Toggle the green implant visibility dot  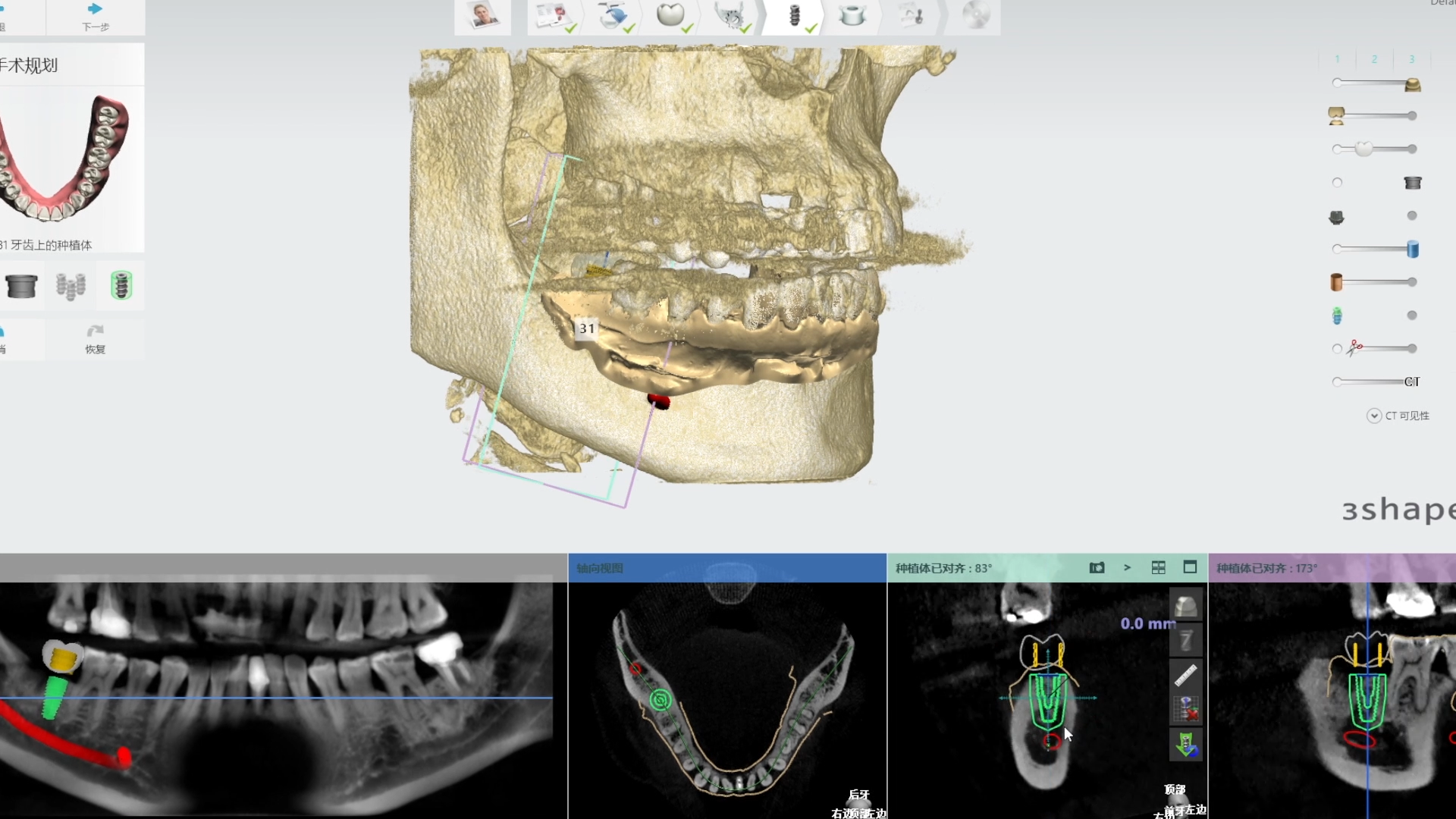tap(1411, 315)
